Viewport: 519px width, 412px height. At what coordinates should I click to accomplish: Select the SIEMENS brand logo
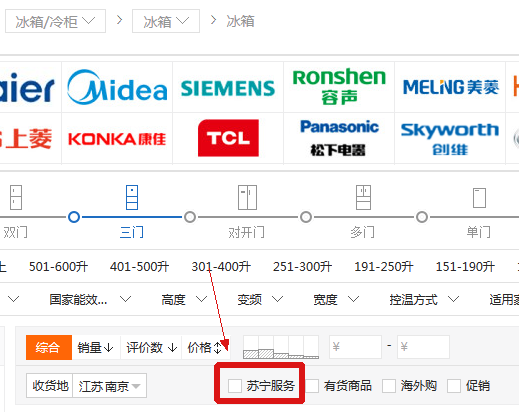point(228,88)
